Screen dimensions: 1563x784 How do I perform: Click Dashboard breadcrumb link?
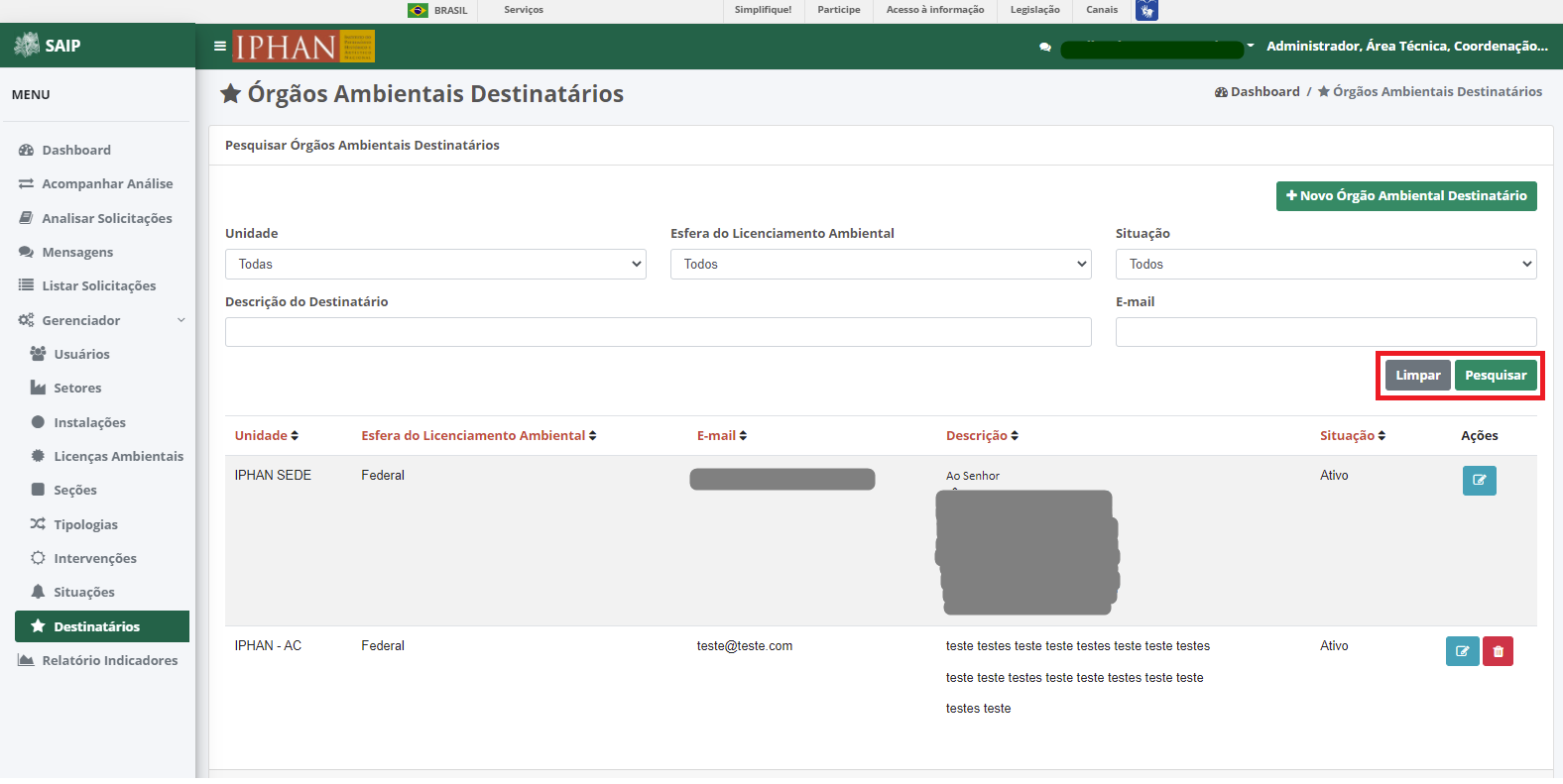tap(1258, 91)
